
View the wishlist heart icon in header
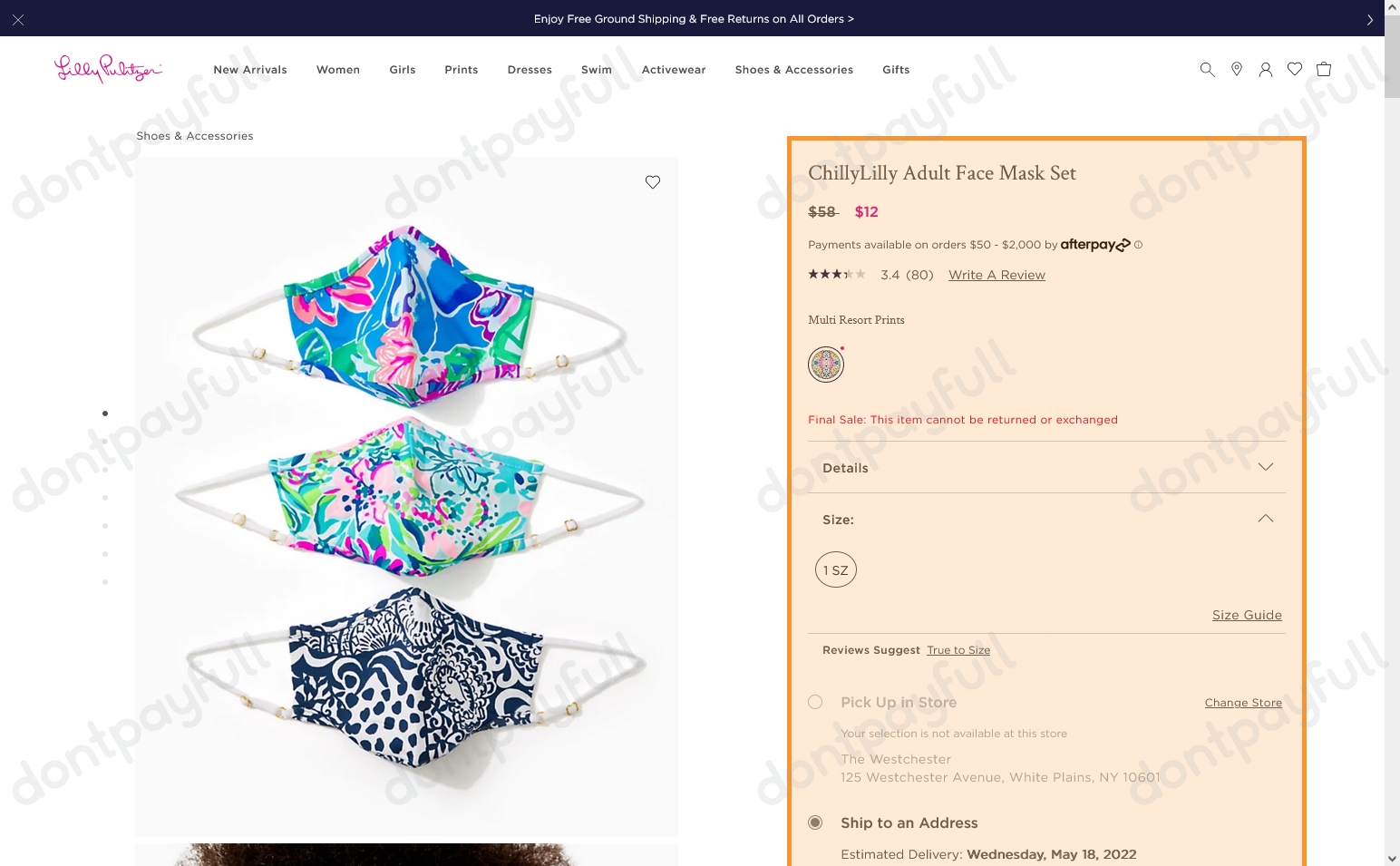(x=1294, y=69)
